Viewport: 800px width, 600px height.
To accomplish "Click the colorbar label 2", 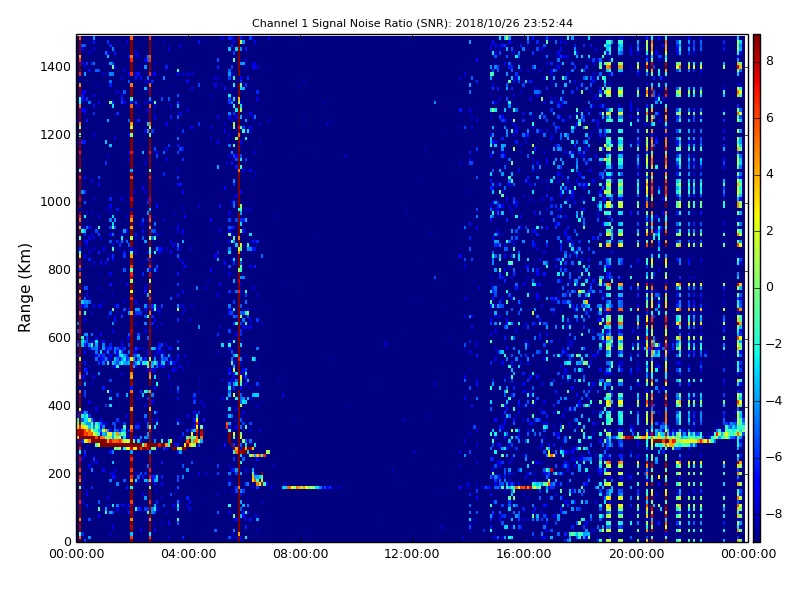I will point(770,231).
